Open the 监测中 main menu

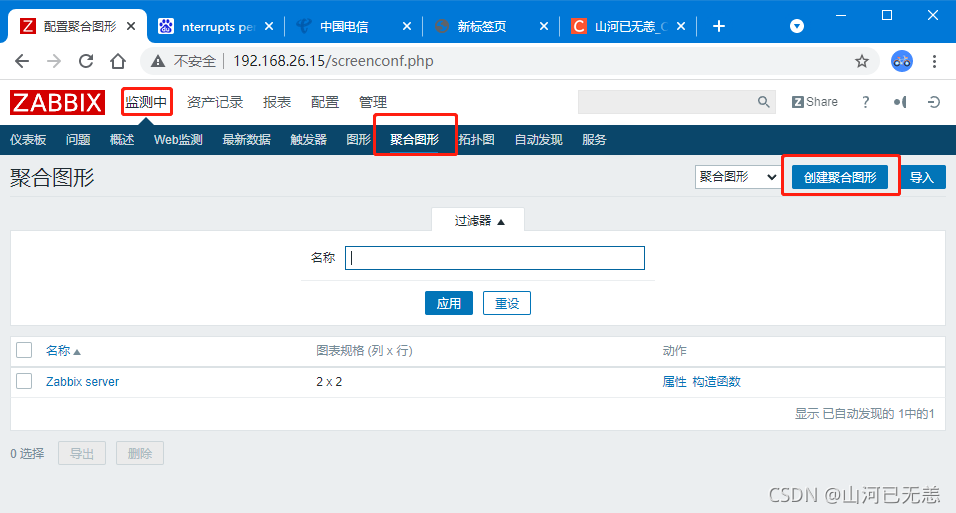point(146,102)
